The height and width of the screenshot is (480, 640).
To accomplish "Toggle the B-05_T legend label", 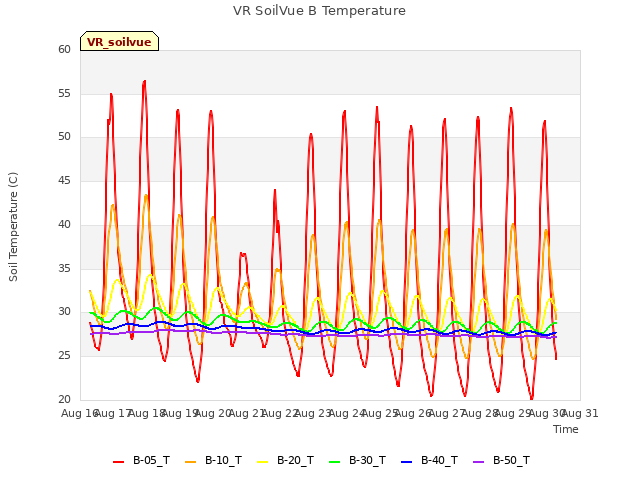I will pos(151,460).
